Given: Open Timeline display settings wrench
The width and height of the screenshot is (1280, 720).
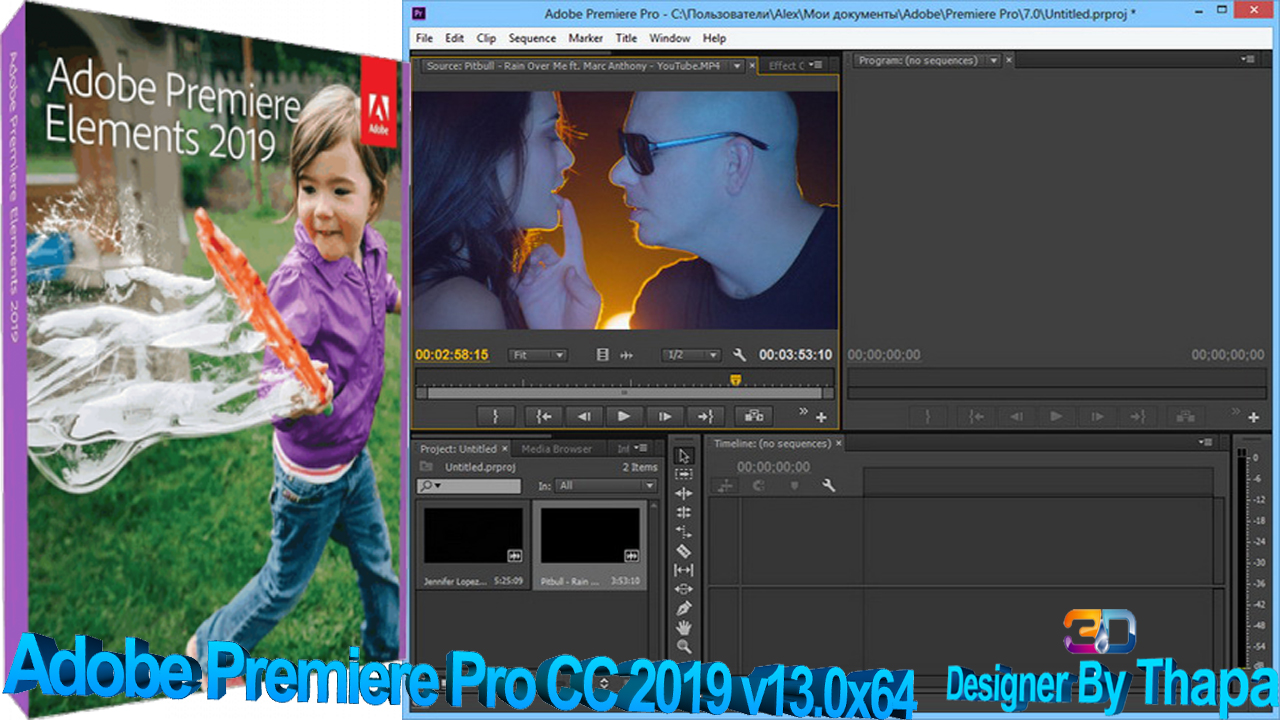Looking at the screenshot, I should [828, 486].
